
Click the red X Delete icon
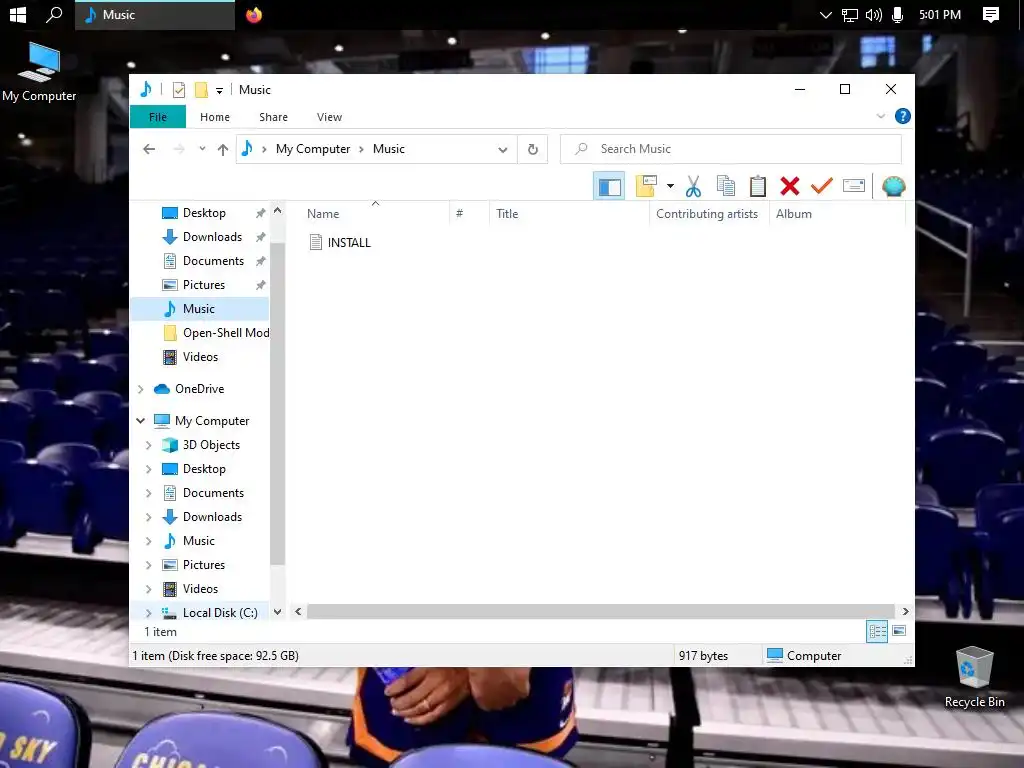click(x=790, y=187)
